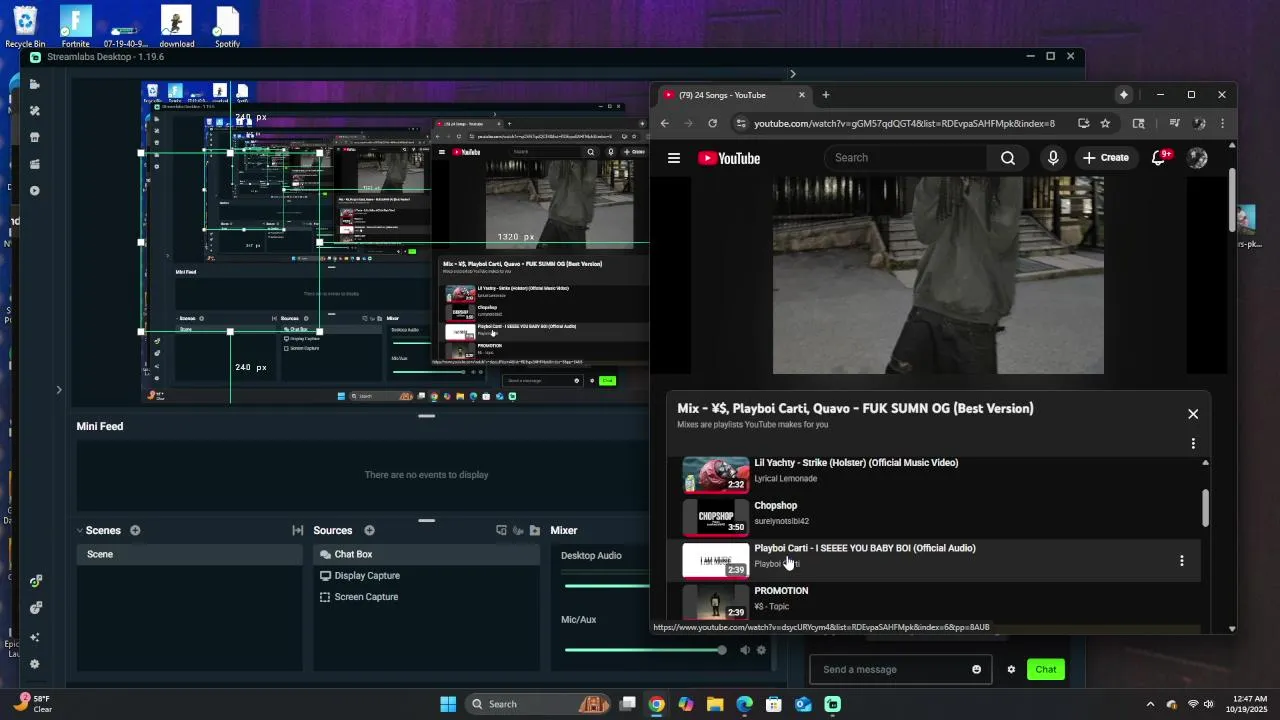Screen dimensions: 1280x720
Task: Go back in the Chrome browser
Action: (x=665, y=123)
